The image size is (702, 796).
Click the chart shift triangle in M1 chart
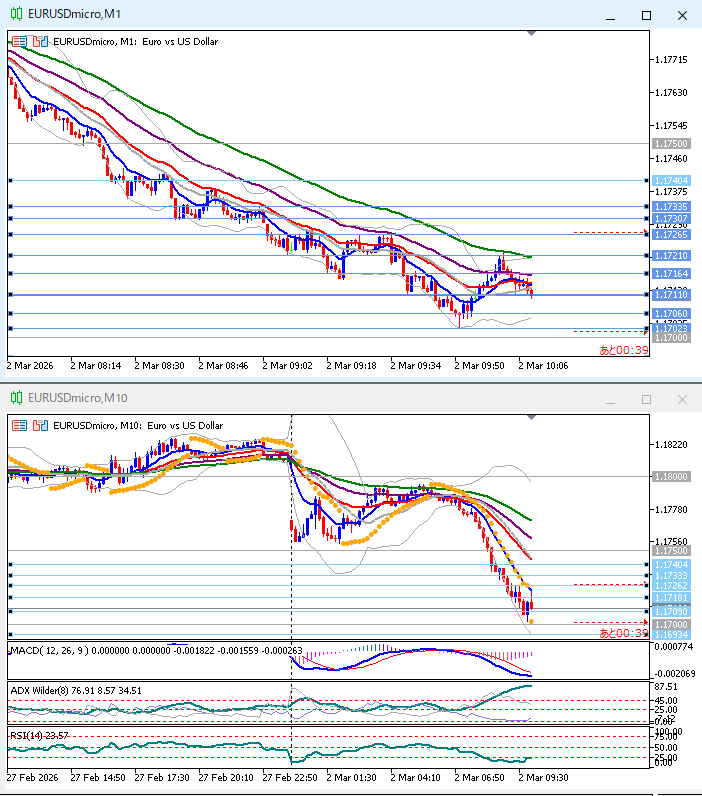(531, 34)
